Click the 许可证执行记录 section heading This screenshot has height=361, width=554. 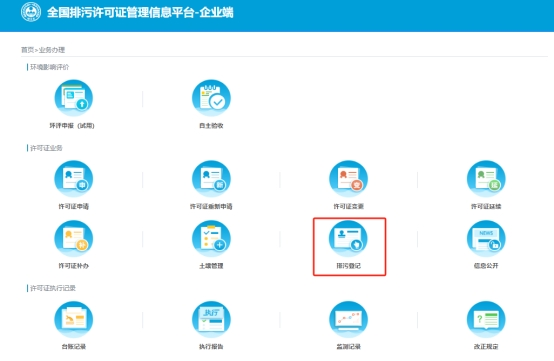click(53, 288)
